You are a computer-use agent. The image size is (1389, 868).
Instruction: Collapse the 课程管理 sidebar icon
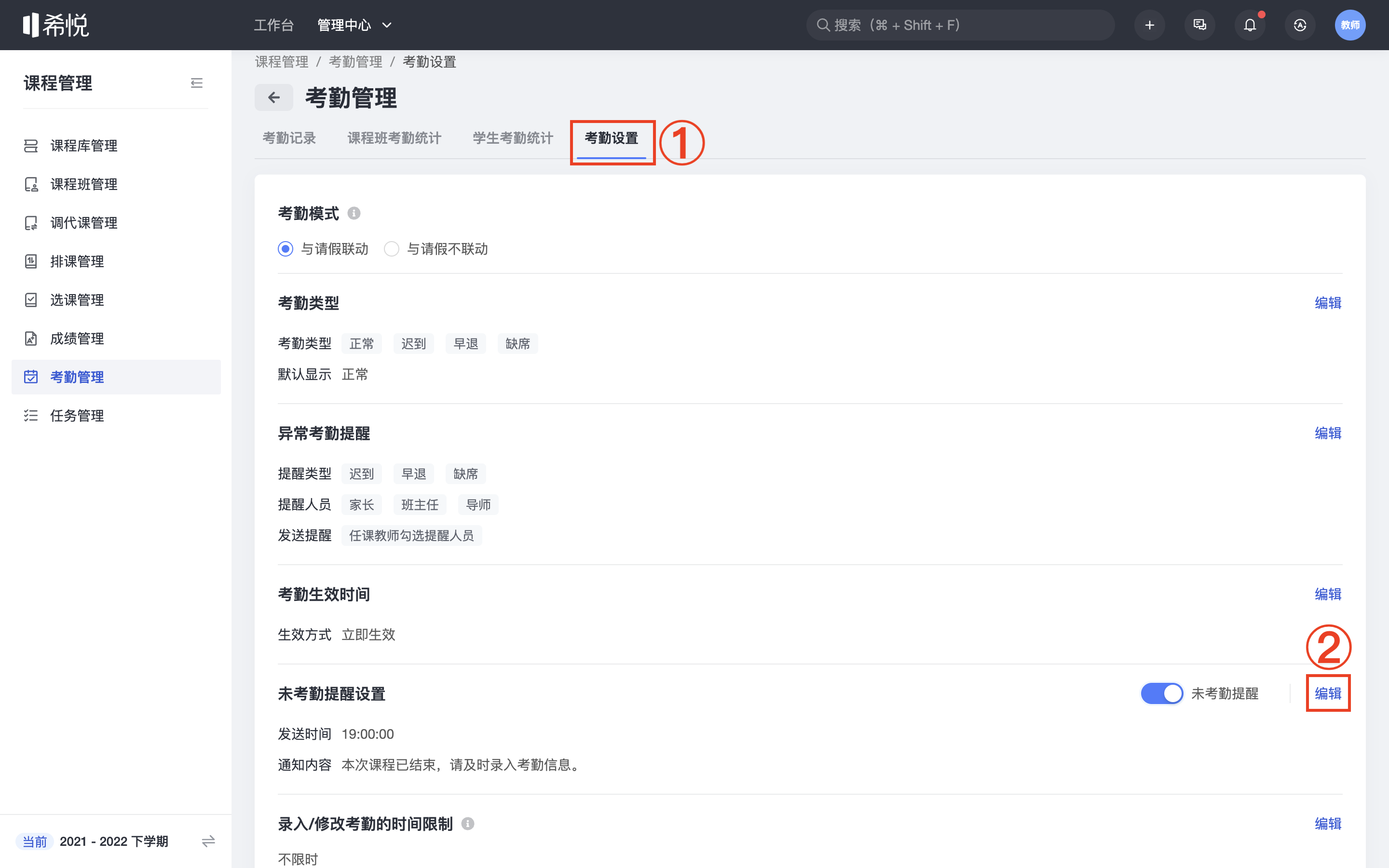197,83
